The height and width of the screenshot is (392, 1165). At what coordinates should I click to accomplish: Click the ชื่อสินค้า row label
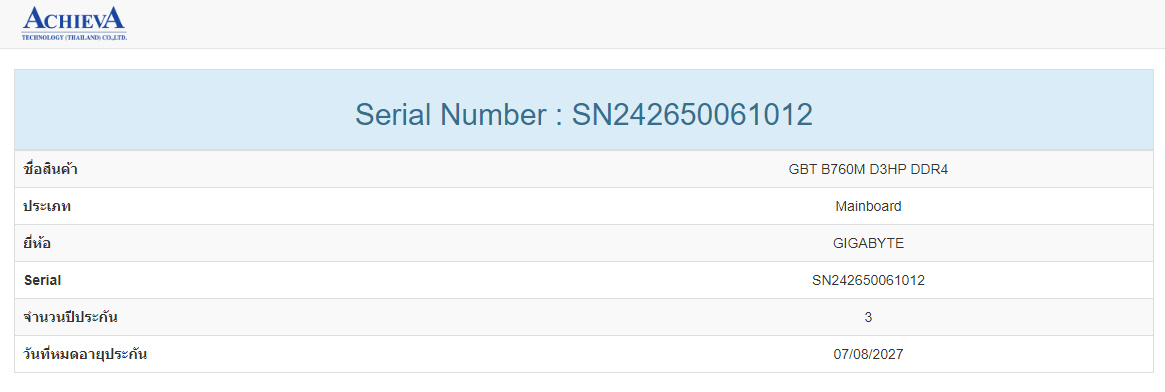51,169
